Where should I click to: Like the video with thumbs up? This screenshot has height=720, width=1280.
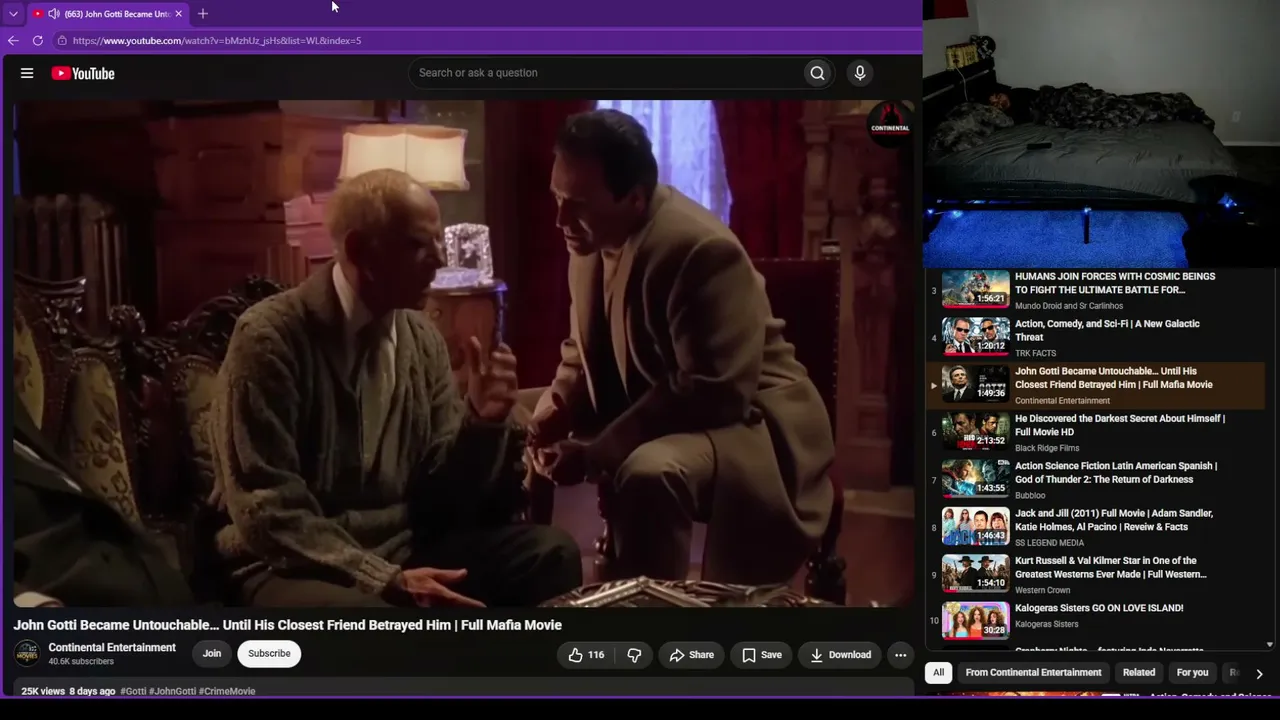pyautogui.click(x=586, y=655)
